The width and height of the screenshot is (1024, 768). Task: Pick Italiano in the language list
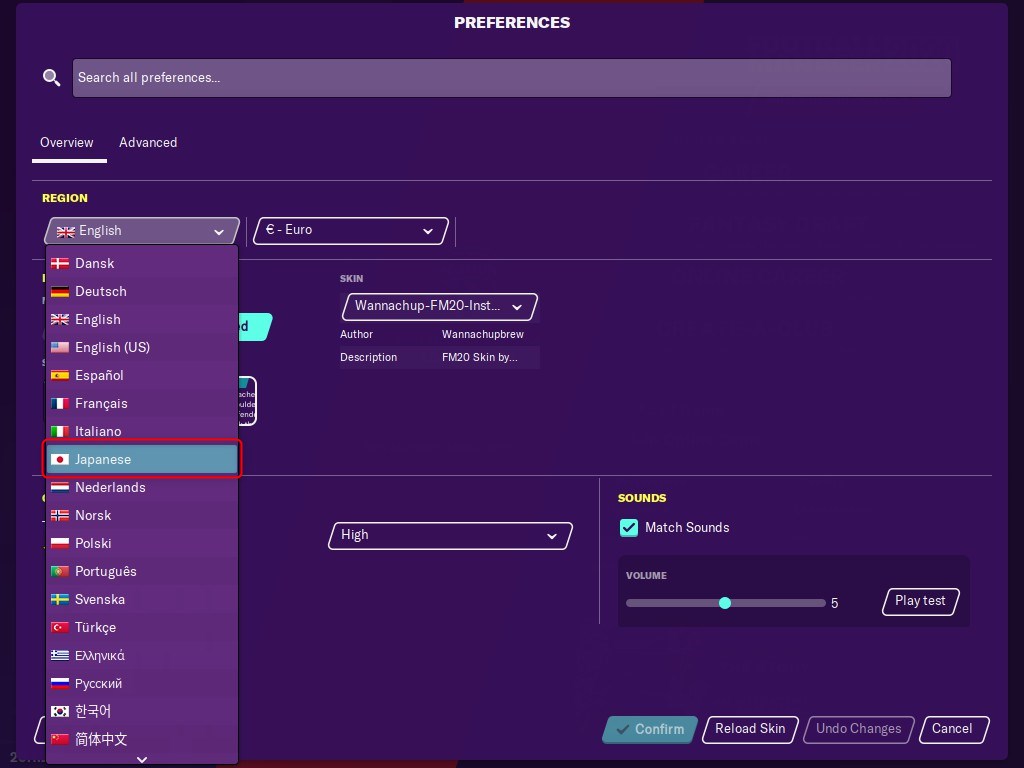(142, 432)
